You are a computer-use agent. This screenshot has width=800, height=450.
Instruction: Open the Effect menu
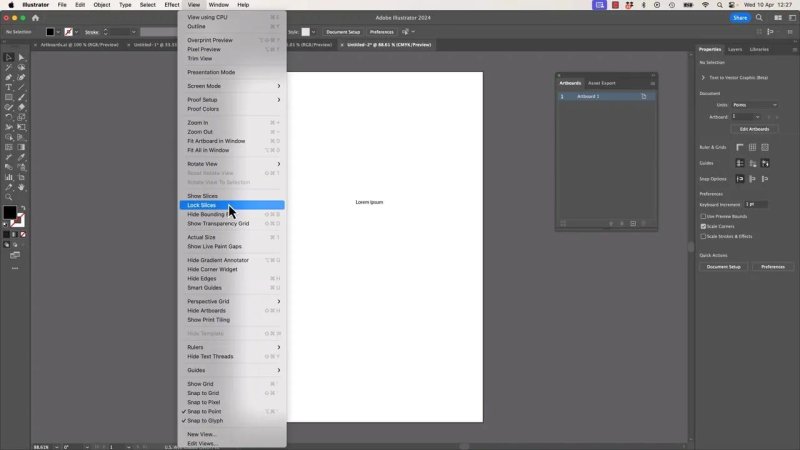pos(171,5)
